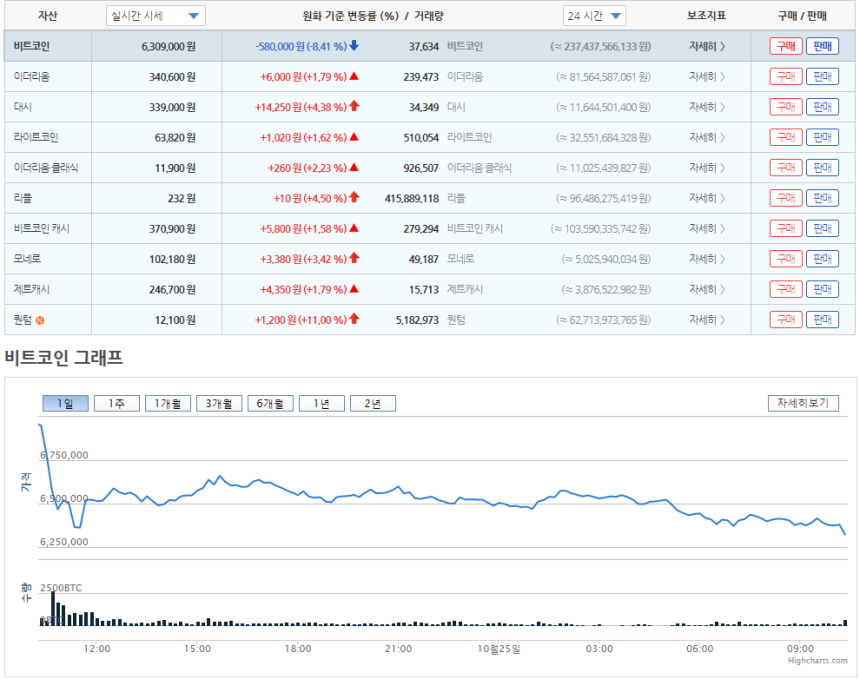The image size is (860, 679).
Task: Open the 실시간 시세 dropdown
Action: pyautogui.click(x=156, y=16)
